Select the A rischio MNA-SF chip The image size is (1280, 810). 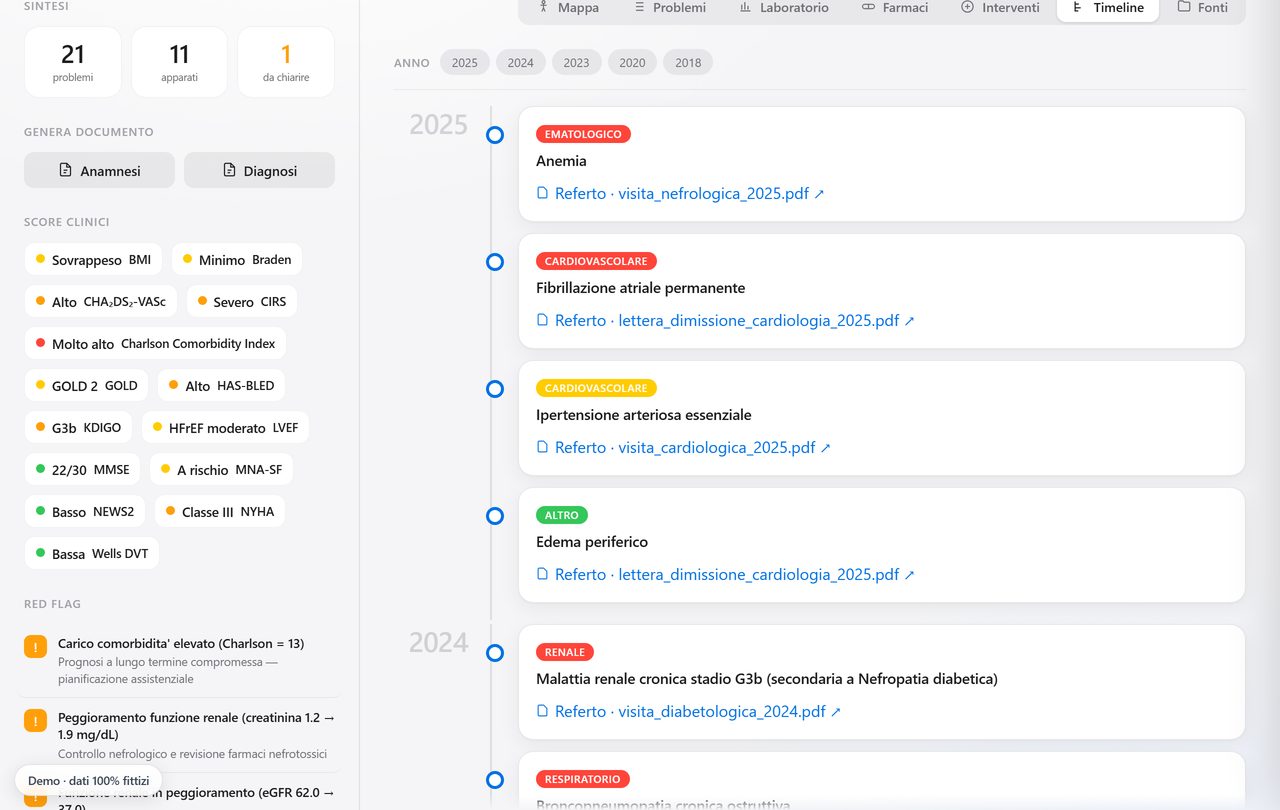221,470
